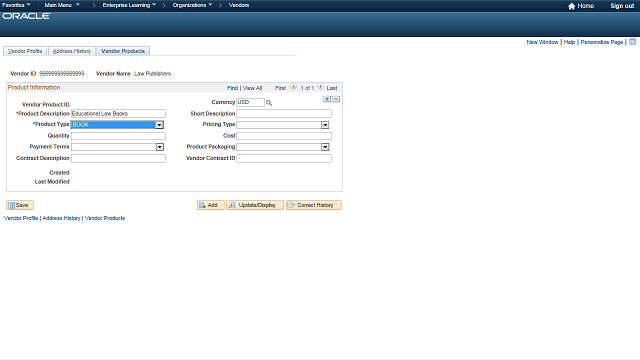This screenshot has width=640, height=360.
Task: Click the Contract Description input field
Action: [x=118, y=158]
